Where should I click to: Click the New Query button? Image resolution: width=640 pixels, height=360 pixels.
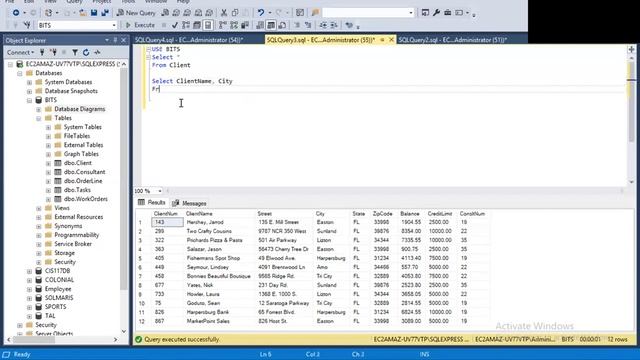[x=136, y=13]
